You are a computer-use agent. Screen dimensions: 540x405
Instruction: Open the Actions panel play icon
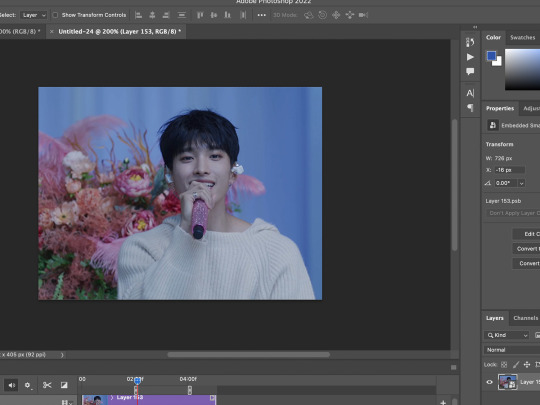[x=470, y=57]
